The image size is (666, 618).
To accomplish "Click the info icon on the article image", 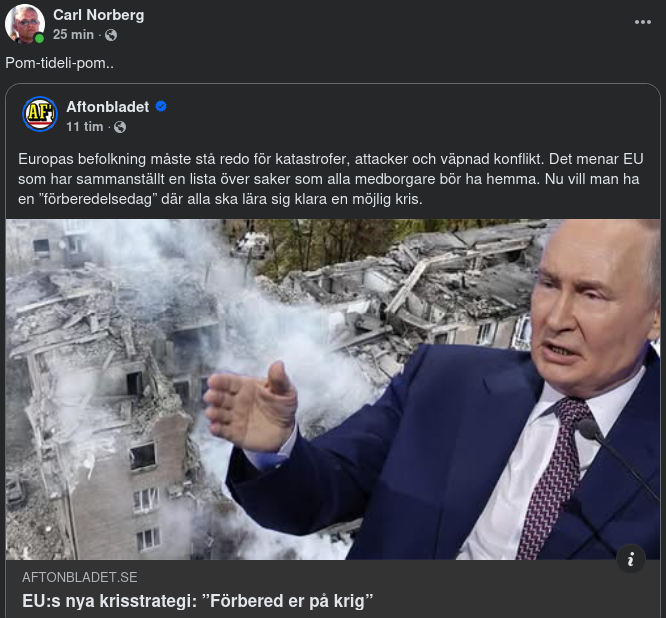I will click(x=630, y=559).
